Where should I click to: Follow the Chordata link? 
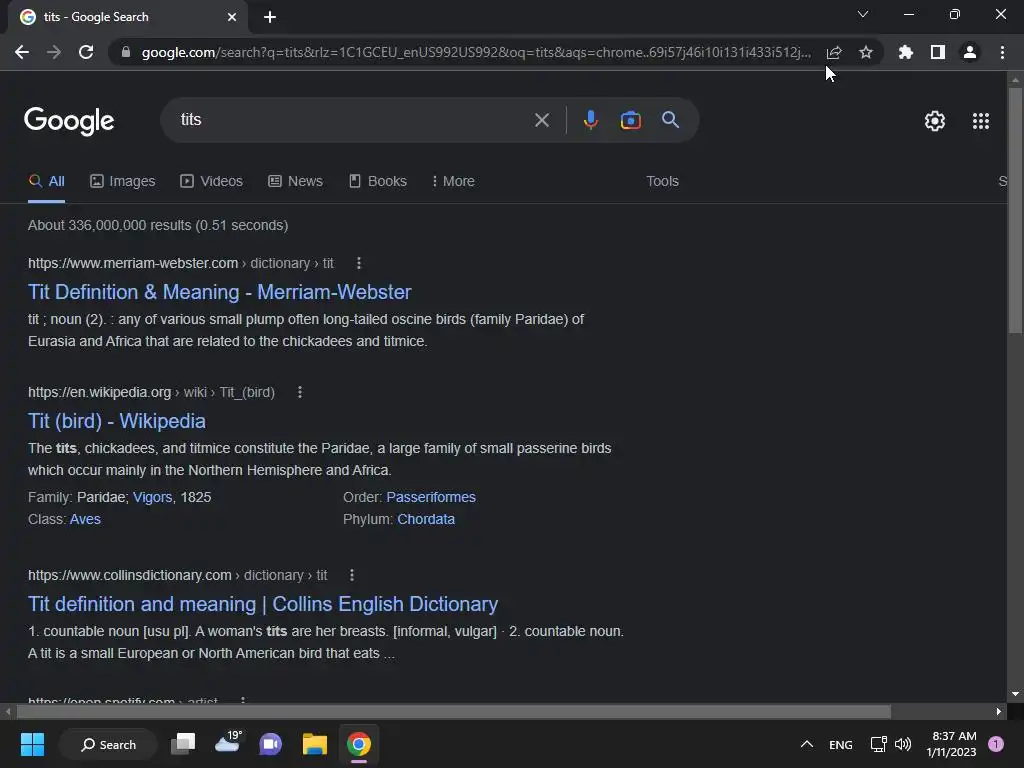click(426, 519)
